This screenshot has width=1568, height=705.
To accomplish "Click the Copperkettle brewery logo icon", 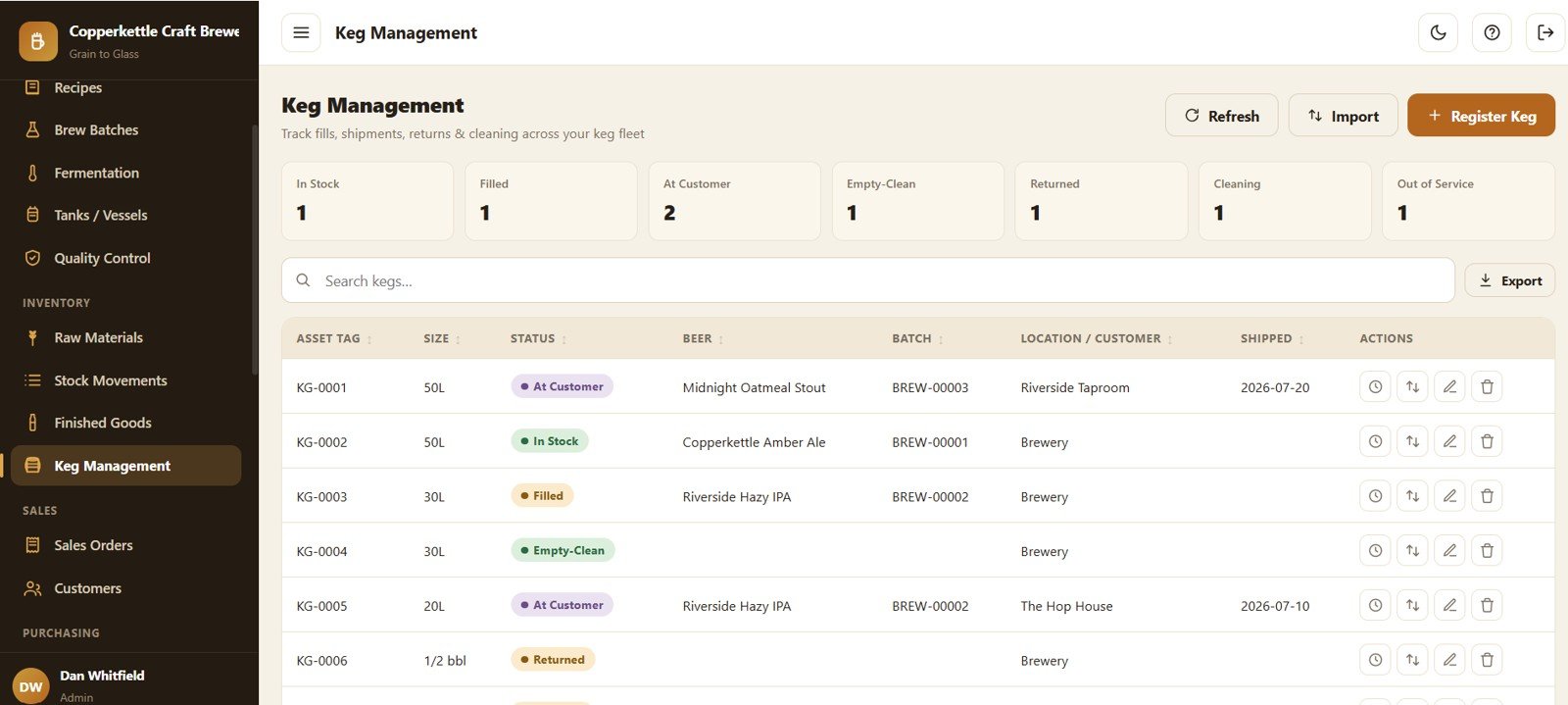I will [x=38, y=41].
